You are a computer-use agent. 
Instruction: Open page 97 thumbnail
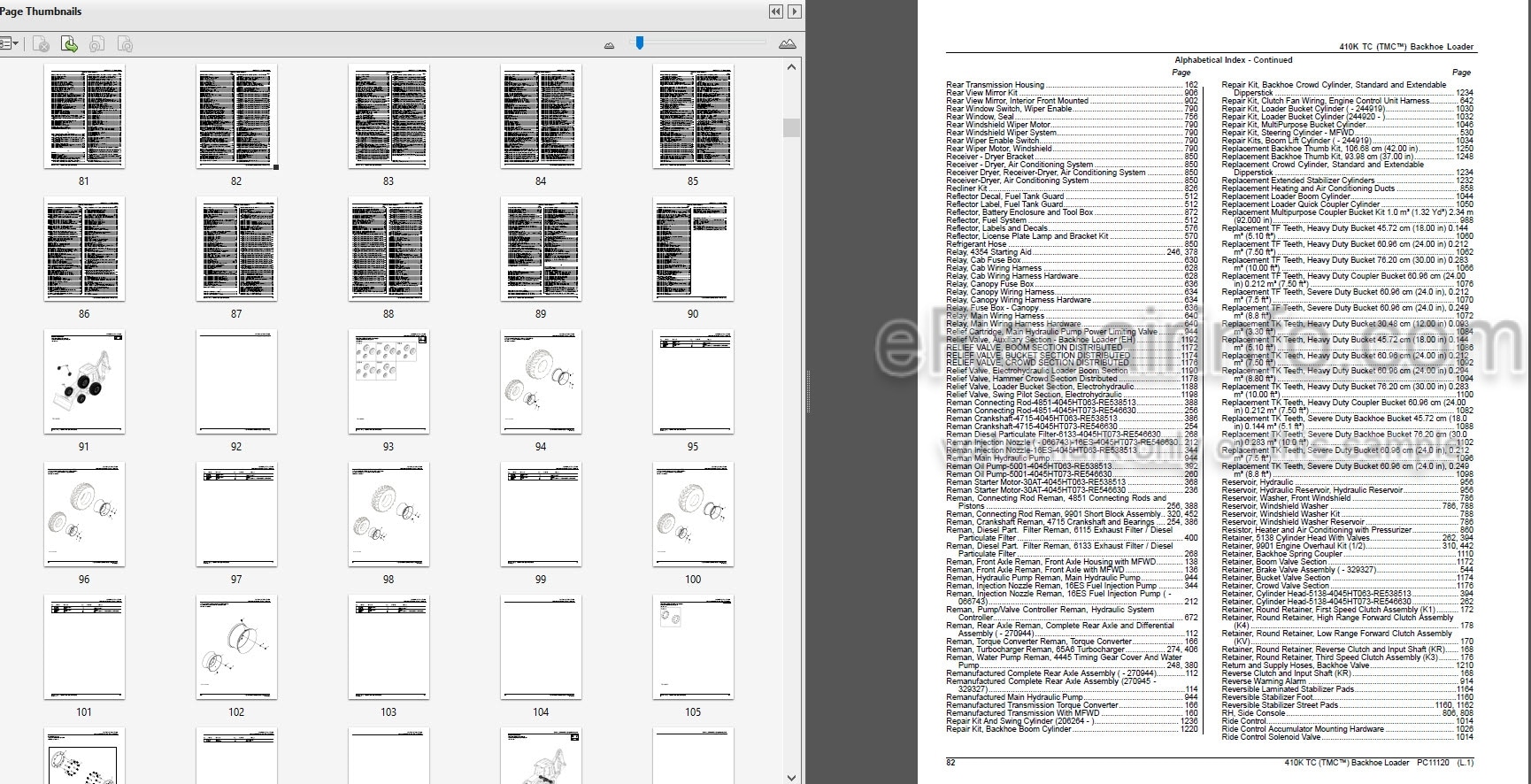(236, 515)
